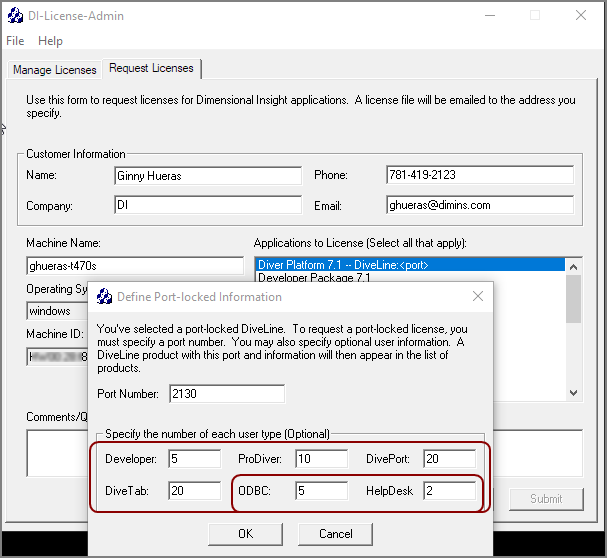Click the DivePort user count field
Screen dimensions: 607x558
pos(449,459)
